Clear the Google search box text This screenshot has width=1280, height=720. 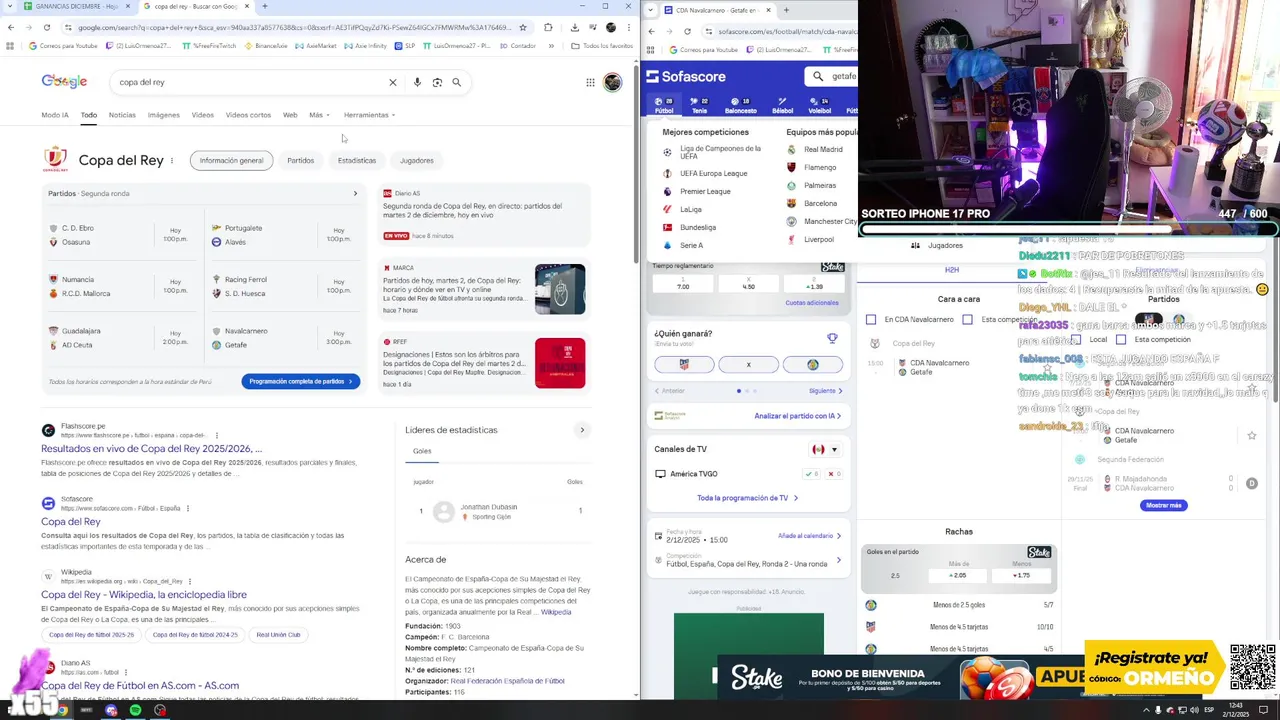(393, 82)
